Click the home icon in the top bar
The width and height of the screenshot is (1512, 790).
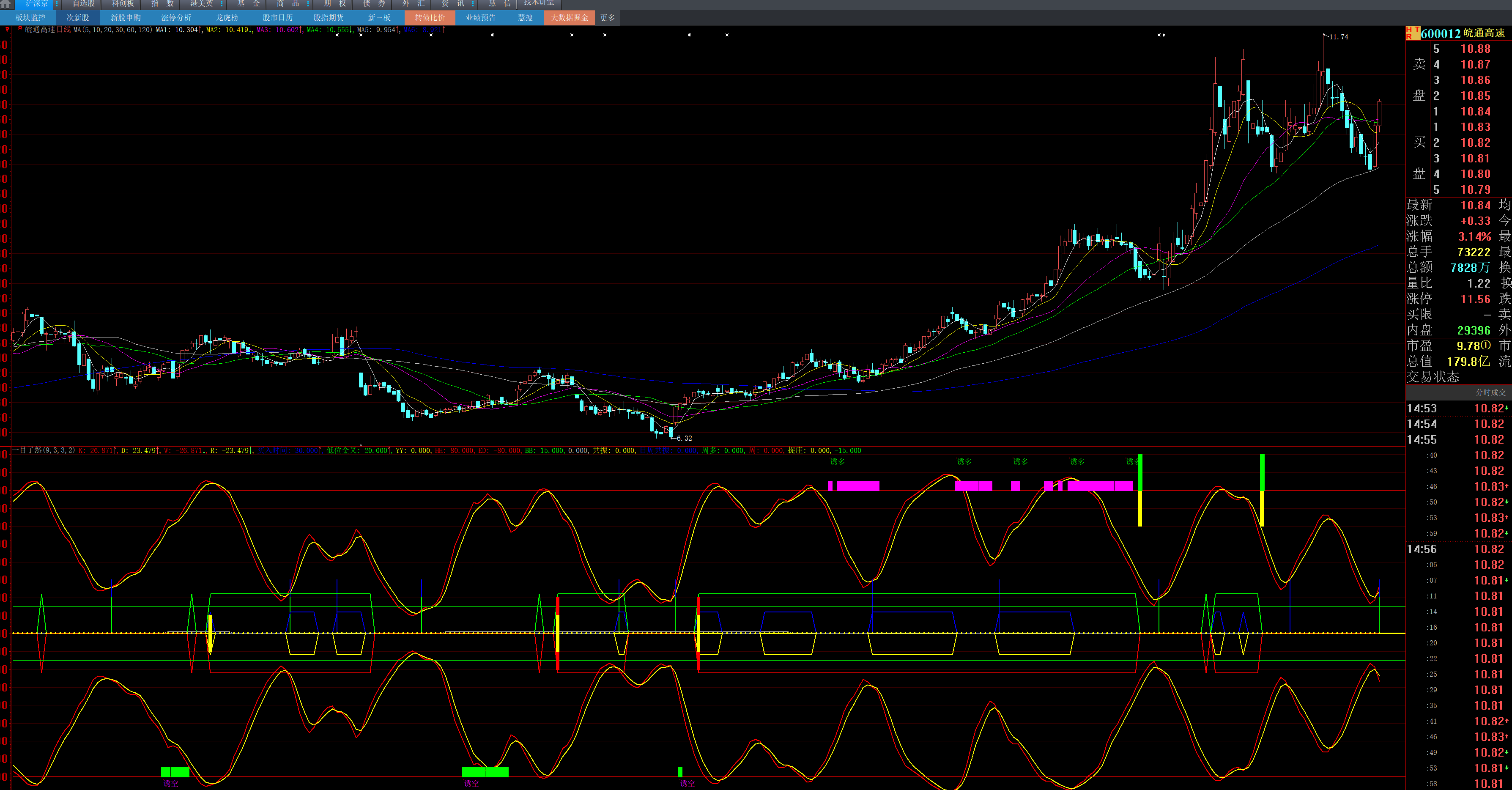point(6,3)
